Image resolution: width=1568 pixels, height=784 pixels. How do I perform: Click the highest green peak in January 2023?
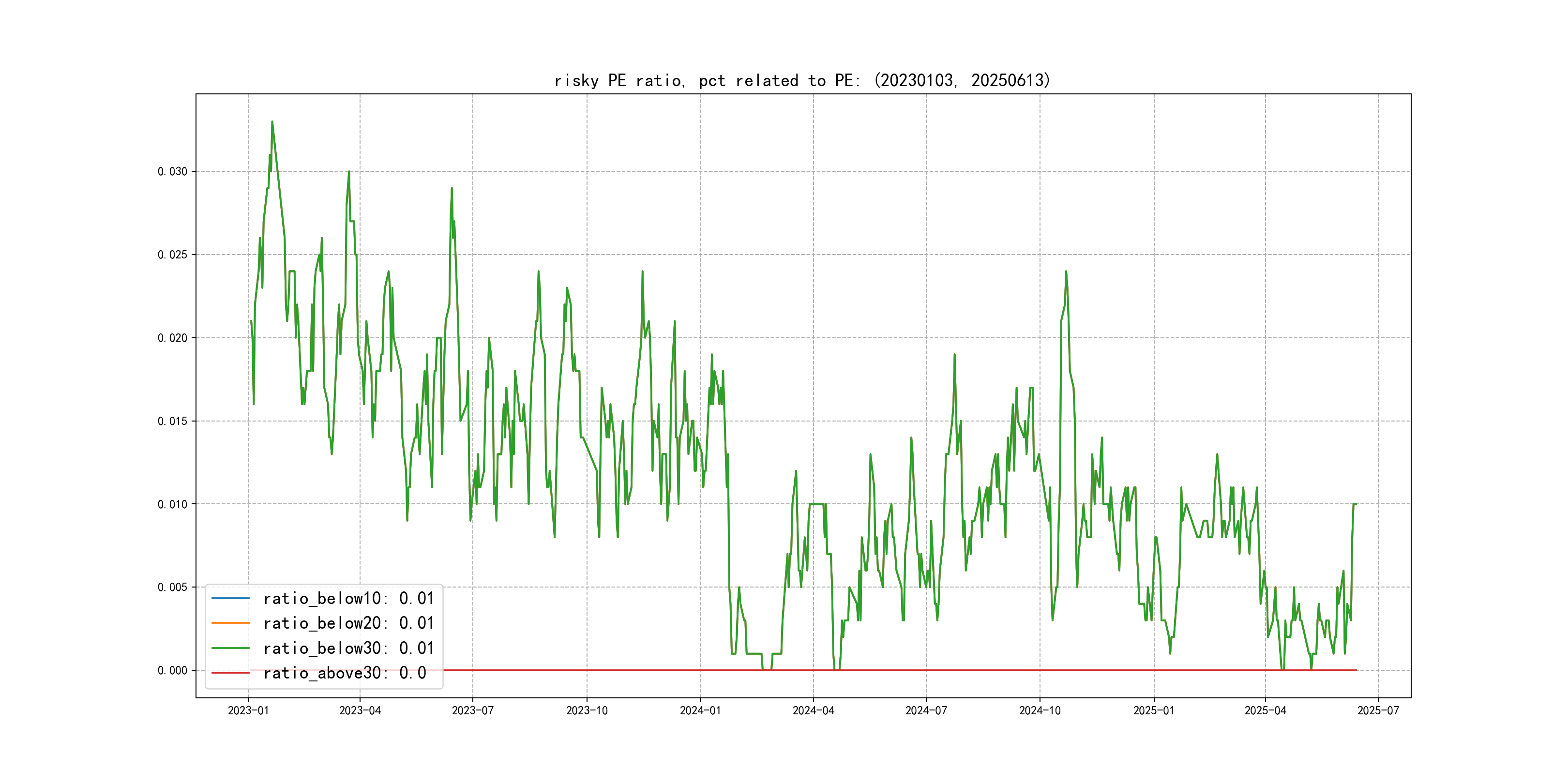(272, 122)
